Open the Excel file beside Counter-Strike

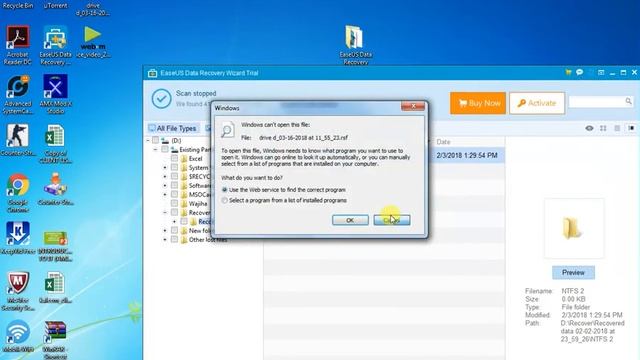[55, 144]
